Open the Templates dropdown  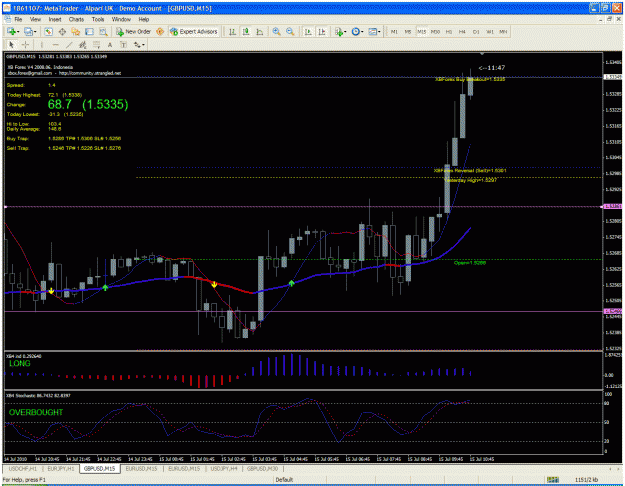click(x=374, y=31)
